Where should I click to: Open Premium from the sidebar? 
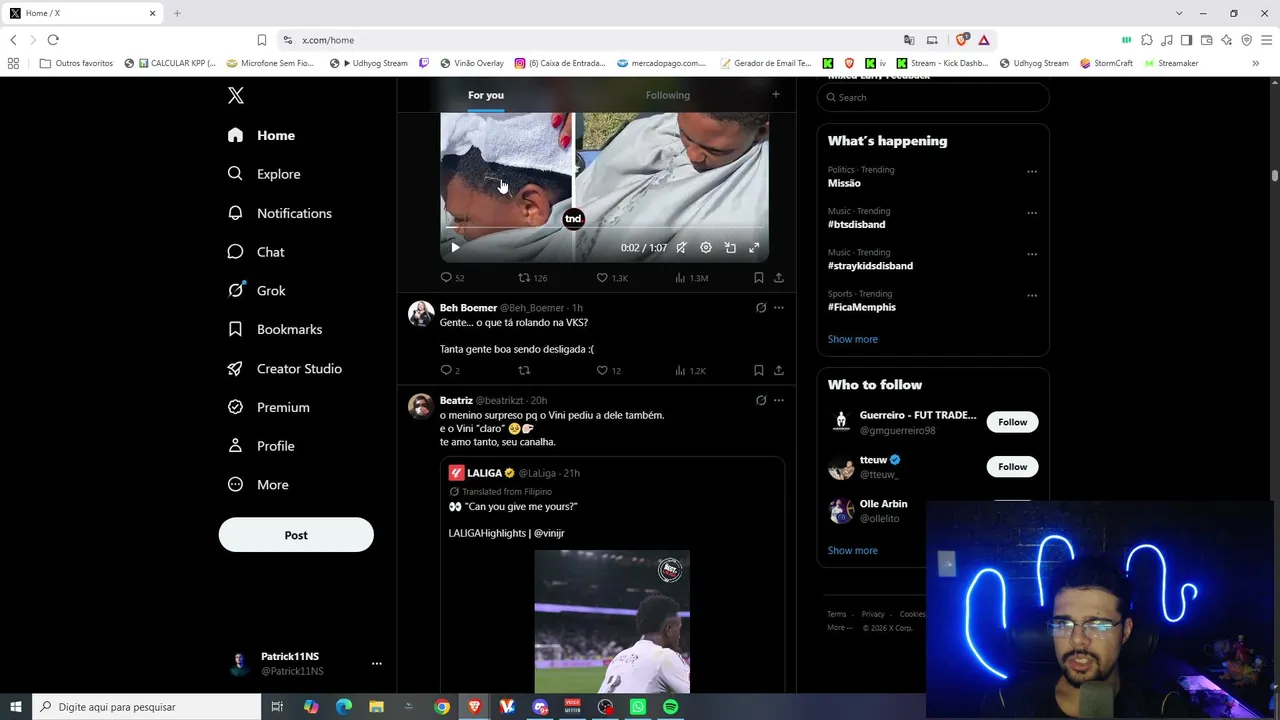(x=268, y=407)
